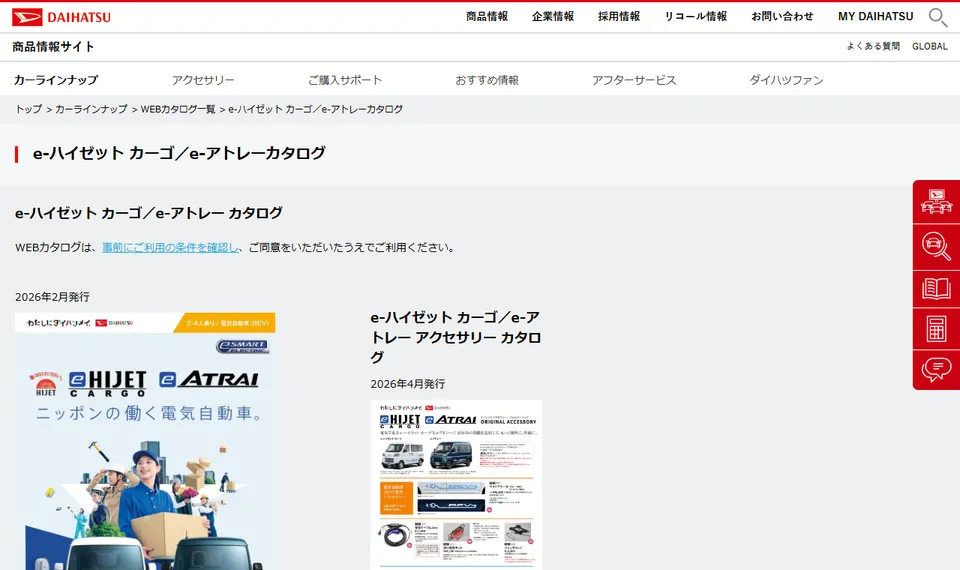Open 企業情報 in top navigation
This screenshot has height=570, width=960.
(553, 17)
